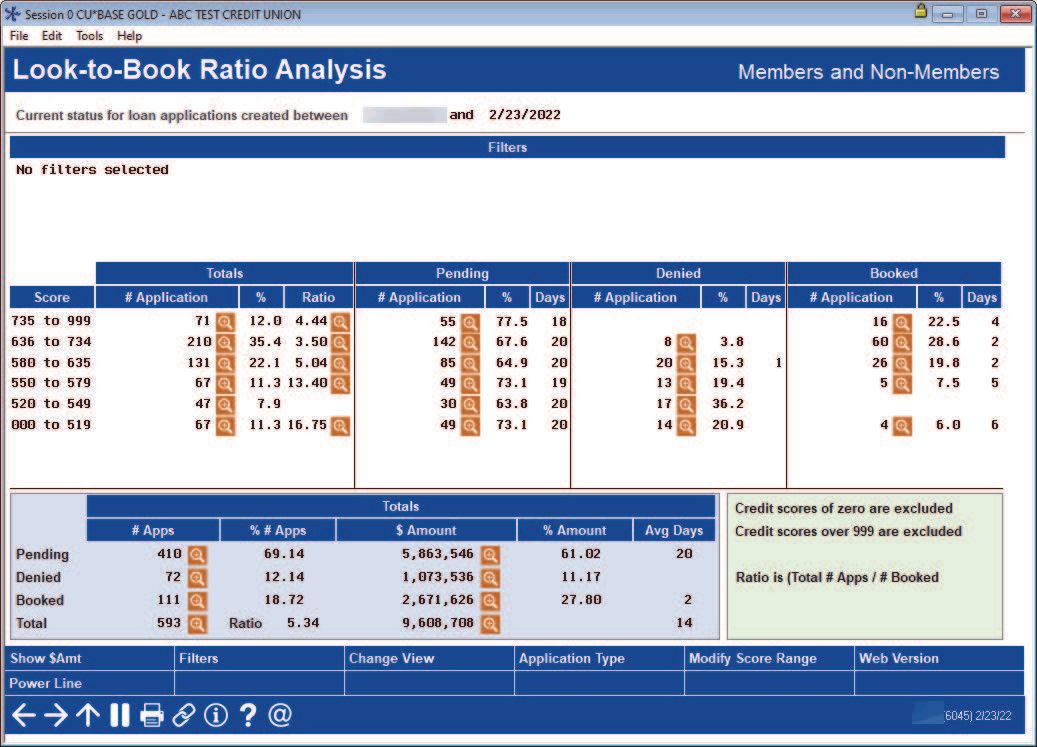Click the Application Type button
Image resolution: width=1037 pixels, height=747 pixels.
(x=599, y=658)
